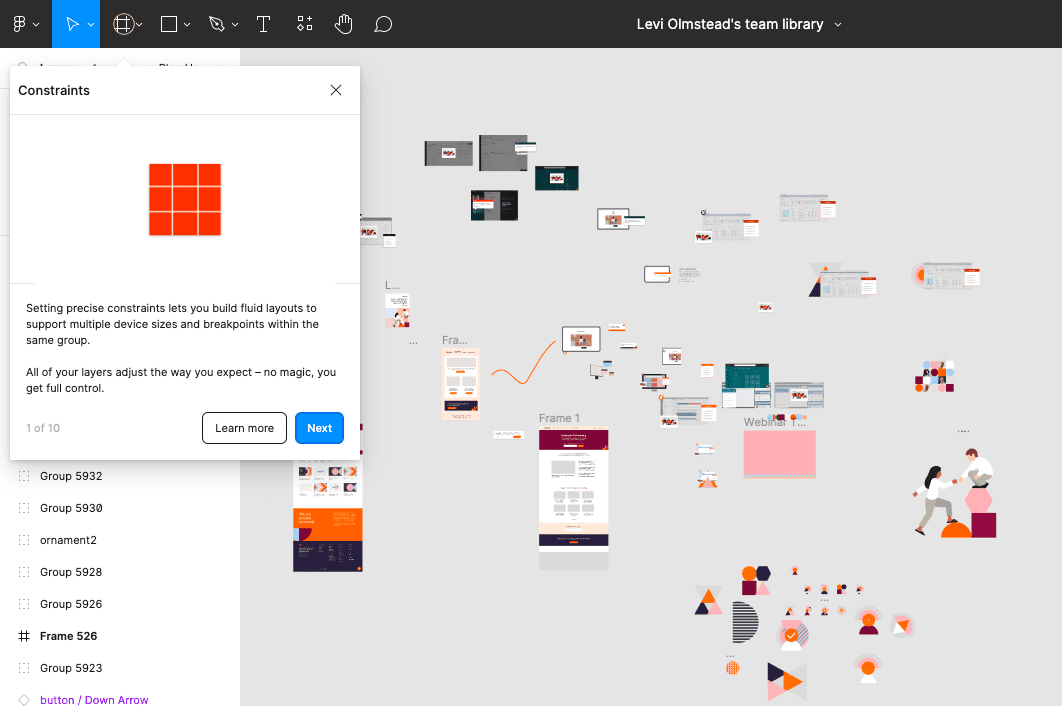Select the Hand tool
The width and height of the screenshot is (1062, 706).
(344, 24)
